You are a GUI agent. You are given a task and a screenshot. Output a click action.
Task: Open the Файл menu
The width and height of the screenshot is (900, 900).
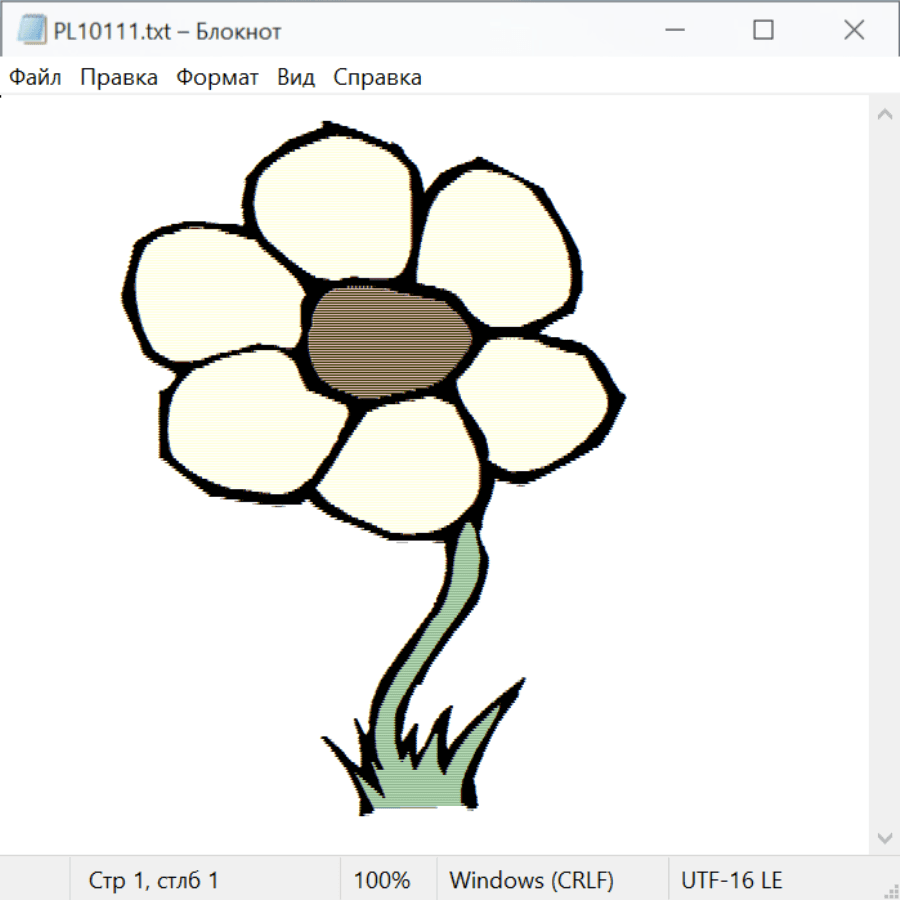pyautogui.click(x=36, y=78)
